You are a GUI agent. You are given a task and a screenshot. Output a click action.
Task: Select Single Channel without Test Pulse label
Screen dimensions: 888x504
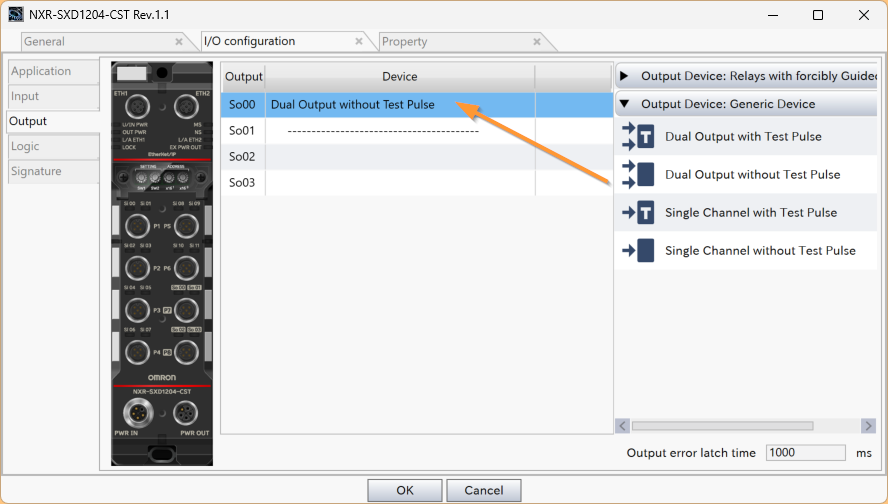click(x=760, y=250)
